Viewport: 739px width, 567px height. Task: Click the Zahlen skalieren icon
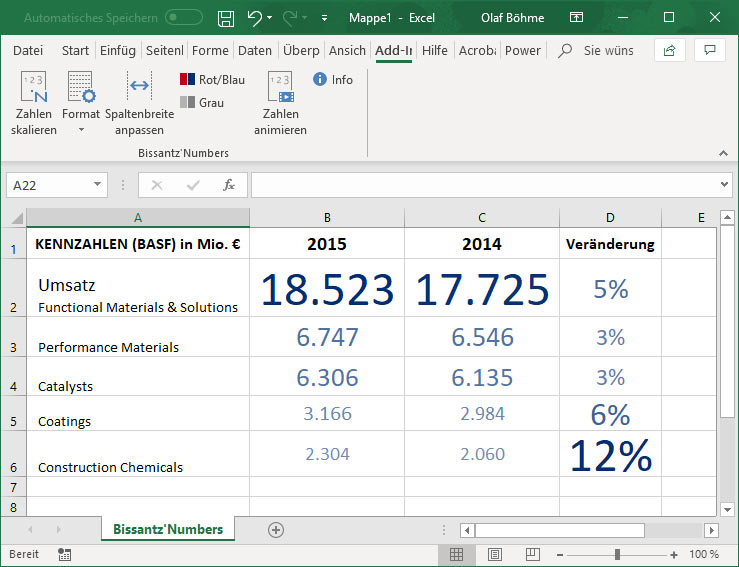(34, 88)
